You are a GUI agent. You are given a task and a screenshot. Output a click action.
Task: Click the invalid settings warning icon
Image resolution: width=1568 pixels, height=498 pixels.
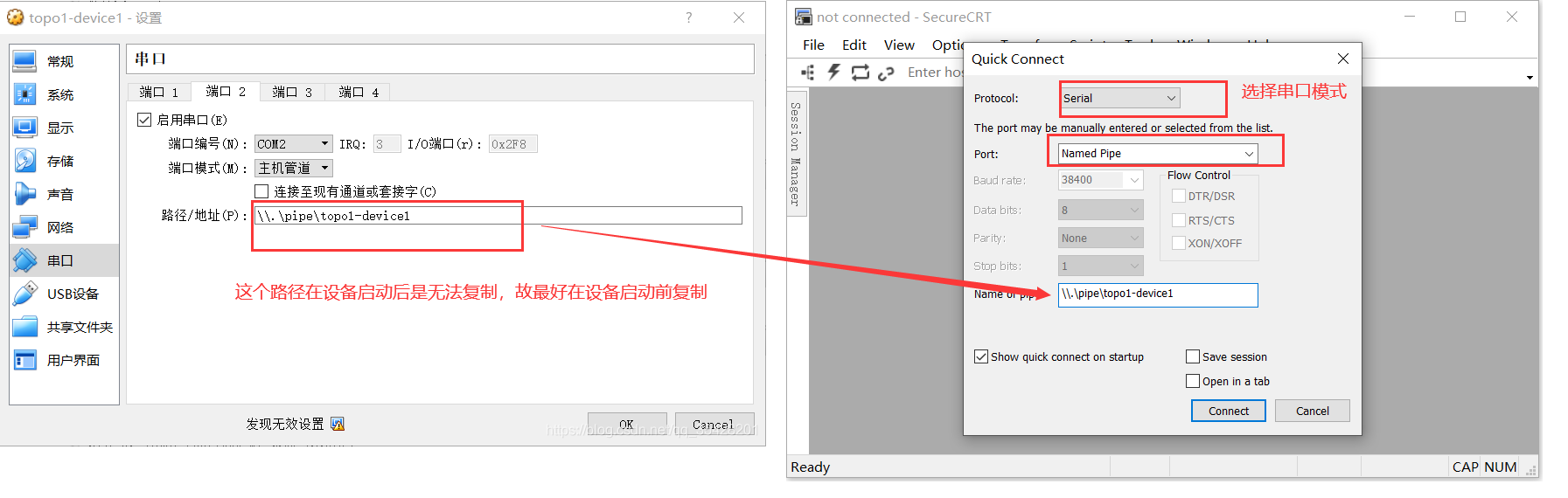(x=338, y=424)
